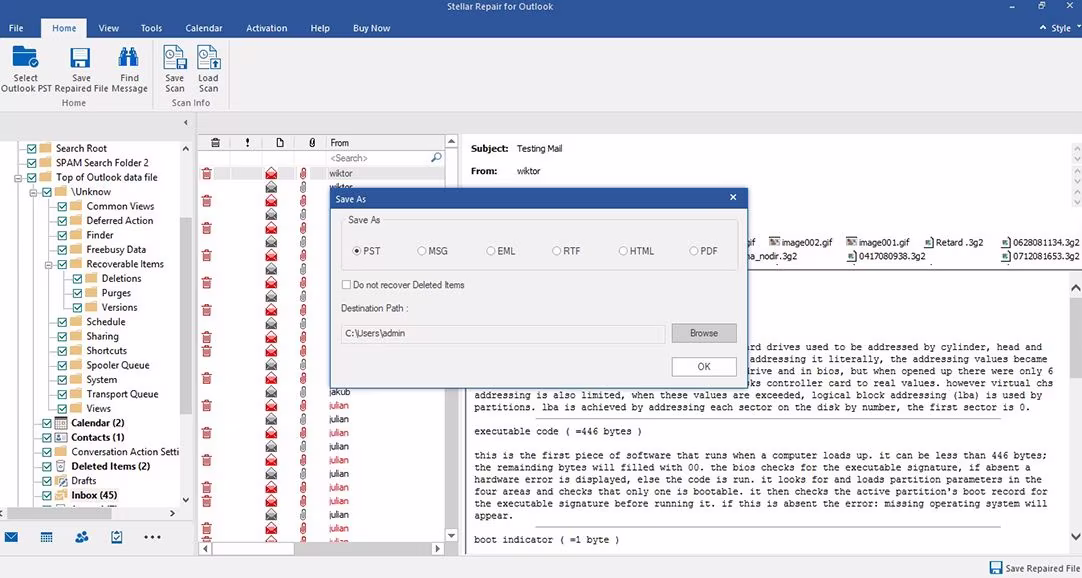
Task: Open the tasks view icon in bottom bar
Action: coord(117,537)
